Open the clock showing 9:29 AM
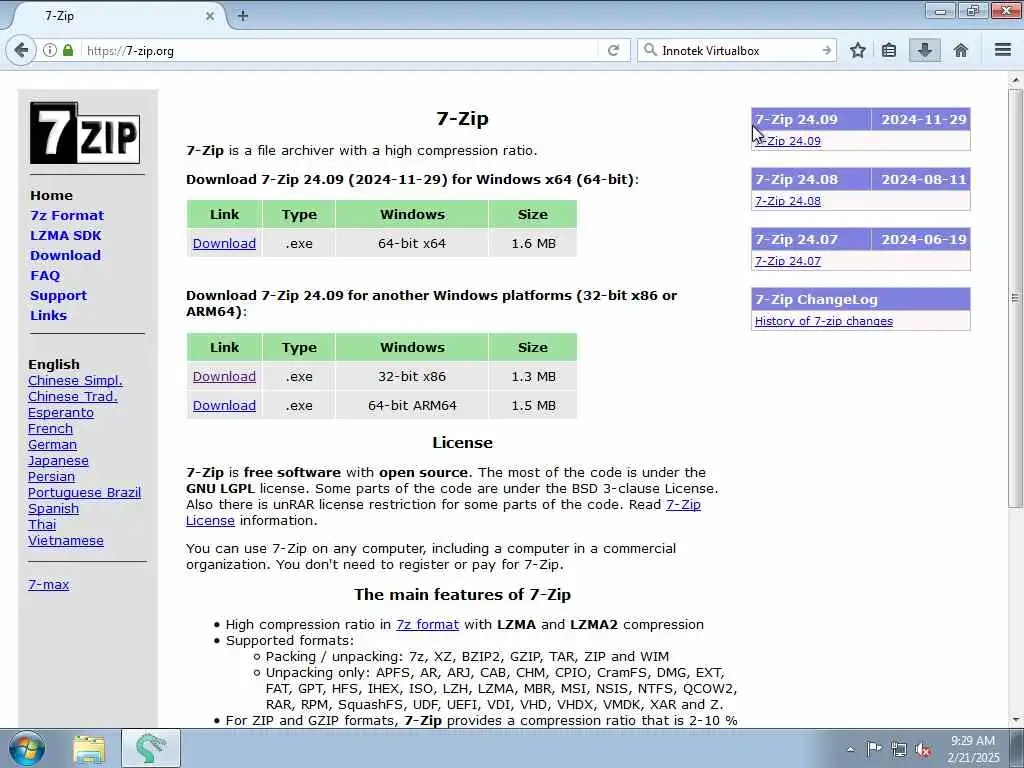 pos(973,749)
